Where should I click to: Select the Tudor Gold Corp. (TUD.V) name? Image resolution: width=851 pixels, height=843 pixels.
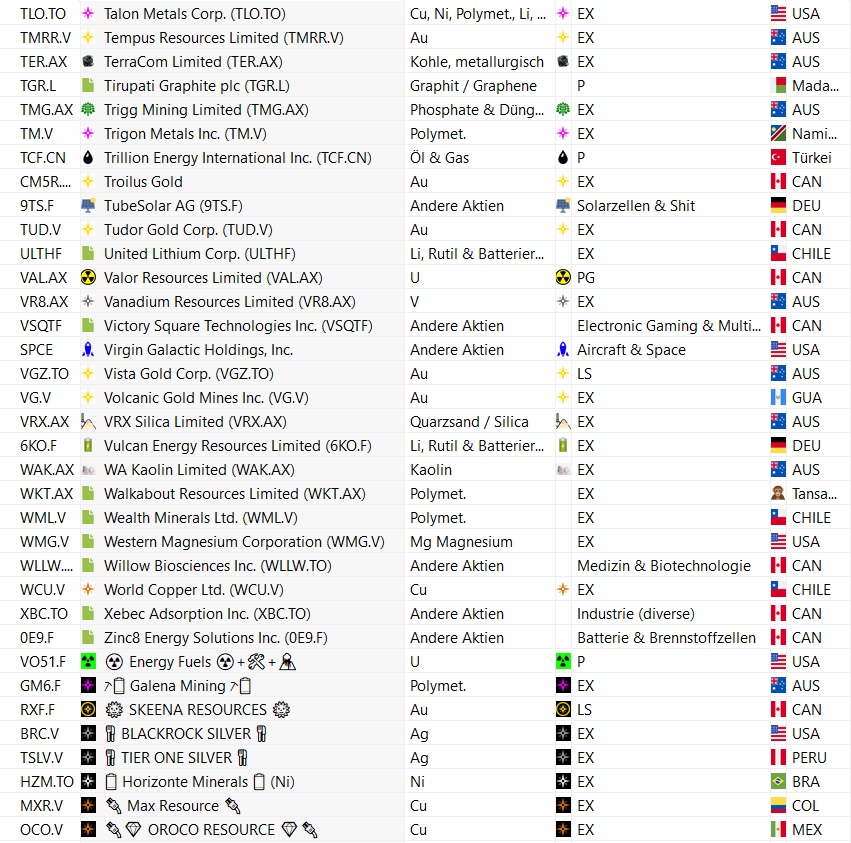tap(188, 230)
